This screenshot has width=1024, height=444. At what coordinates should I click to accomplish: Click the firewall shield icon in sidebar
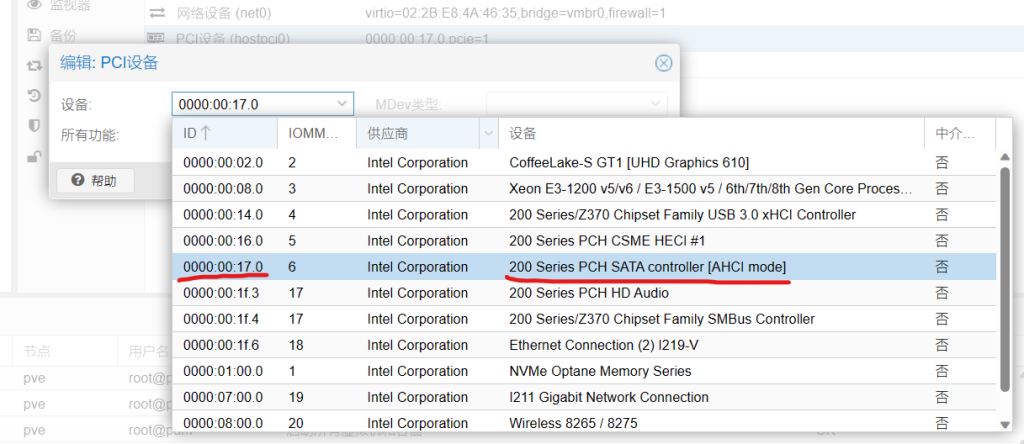(34, 126)
